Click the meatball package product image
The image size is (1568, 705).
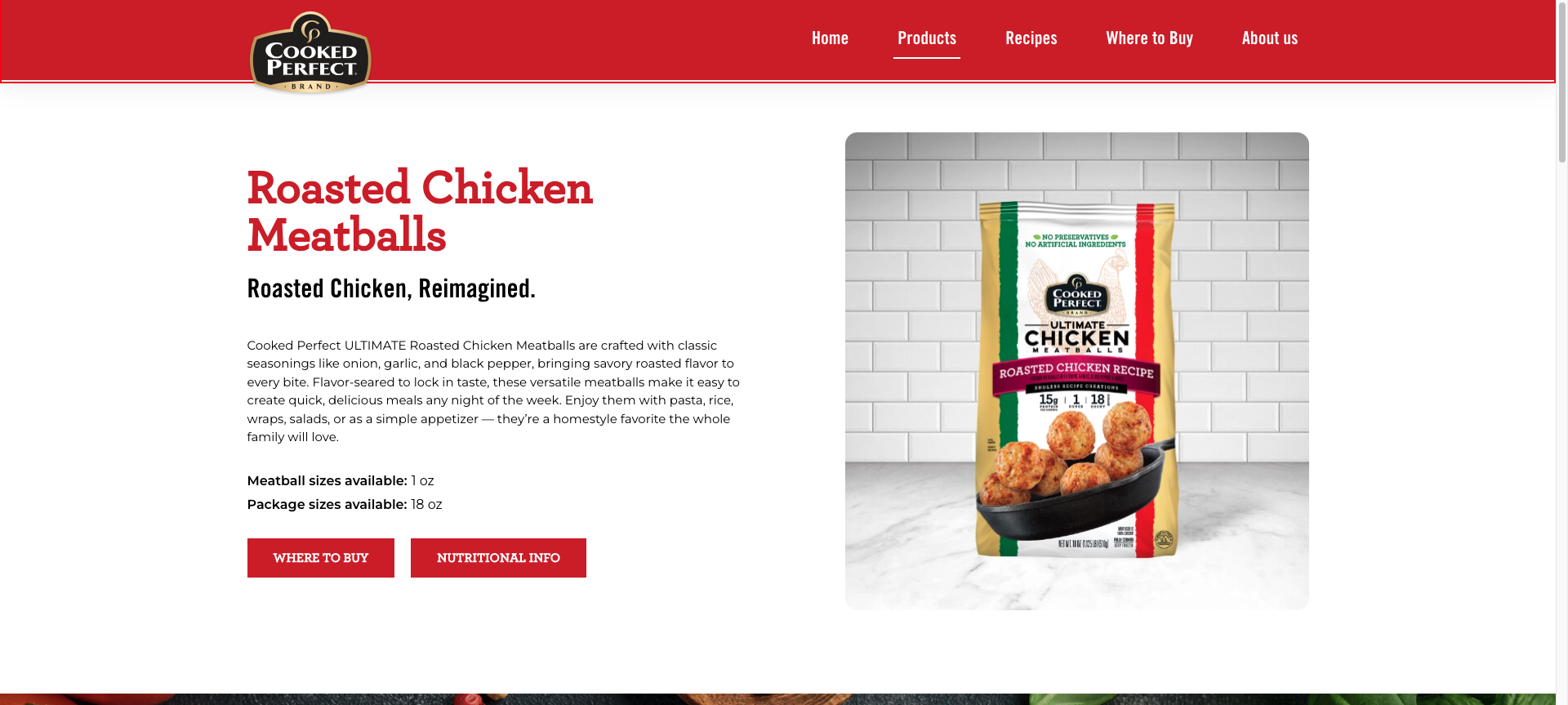pos(1077,371)
